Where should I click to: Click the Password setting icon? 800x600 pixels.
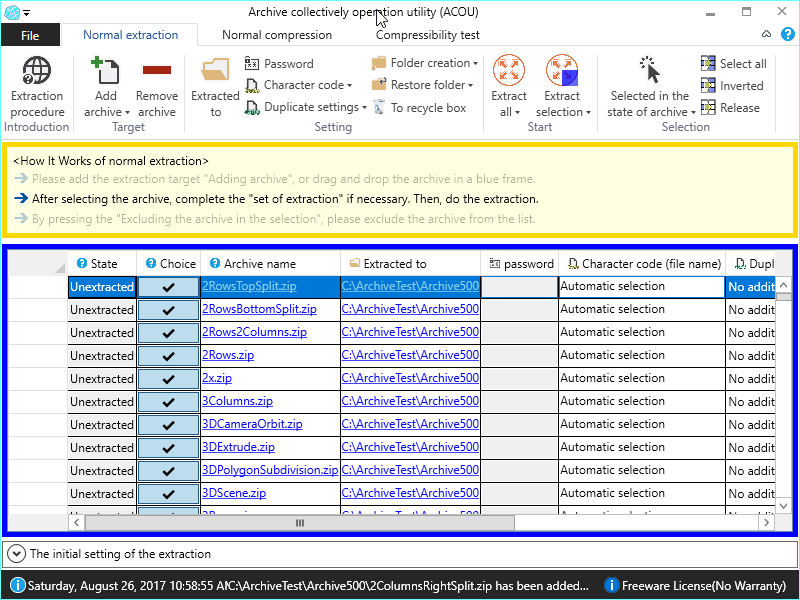click(252, 63)
